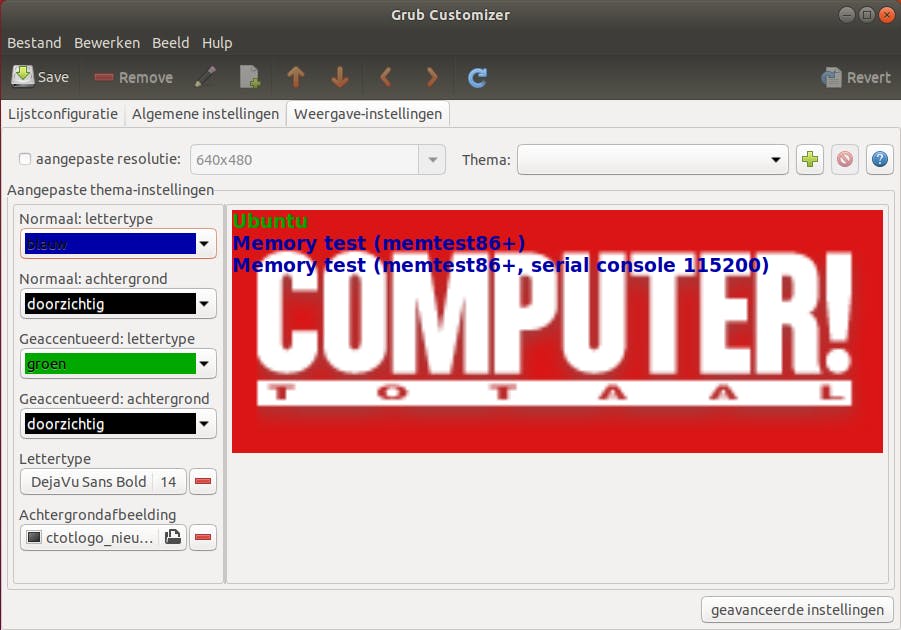The image size is (901, 630).
Task: Open Geaccentueerd: achtergrond doorzichtig dropdown
Action: pyautogui.click(x=118, y=424)
